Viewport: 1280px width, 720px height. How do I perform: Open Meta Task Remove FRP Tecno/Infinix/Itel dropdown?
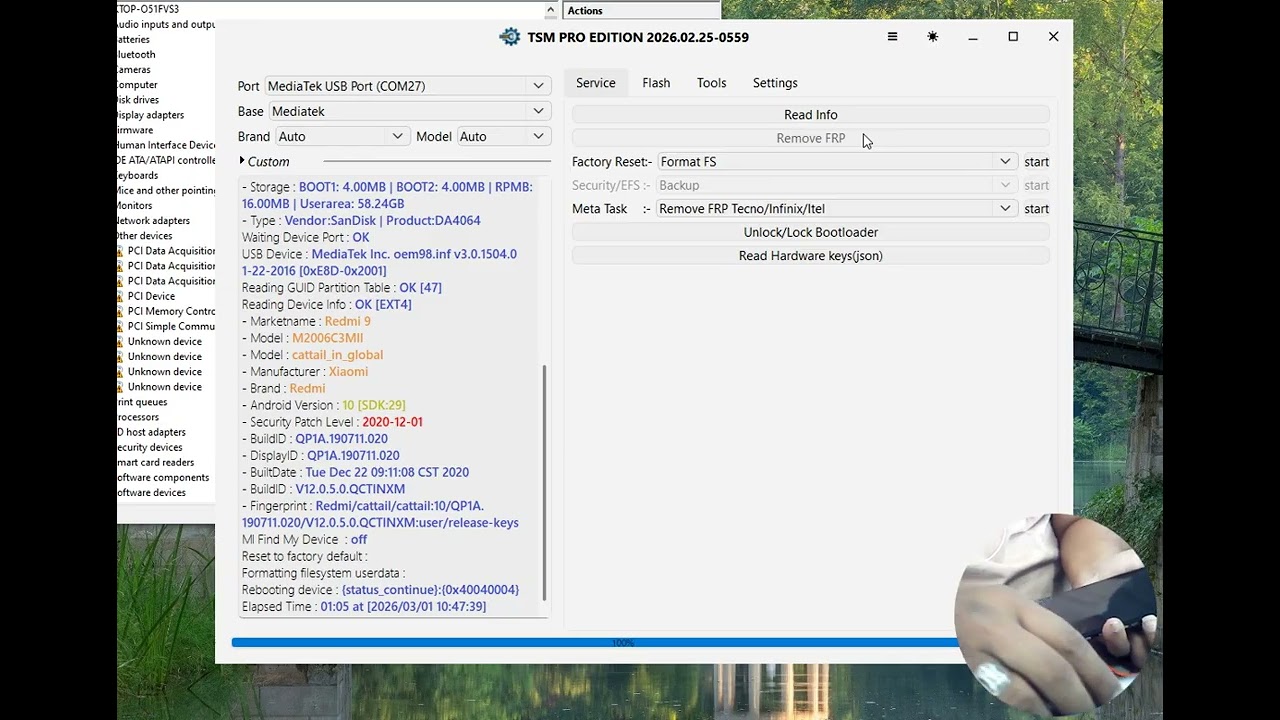pos(835,209)
